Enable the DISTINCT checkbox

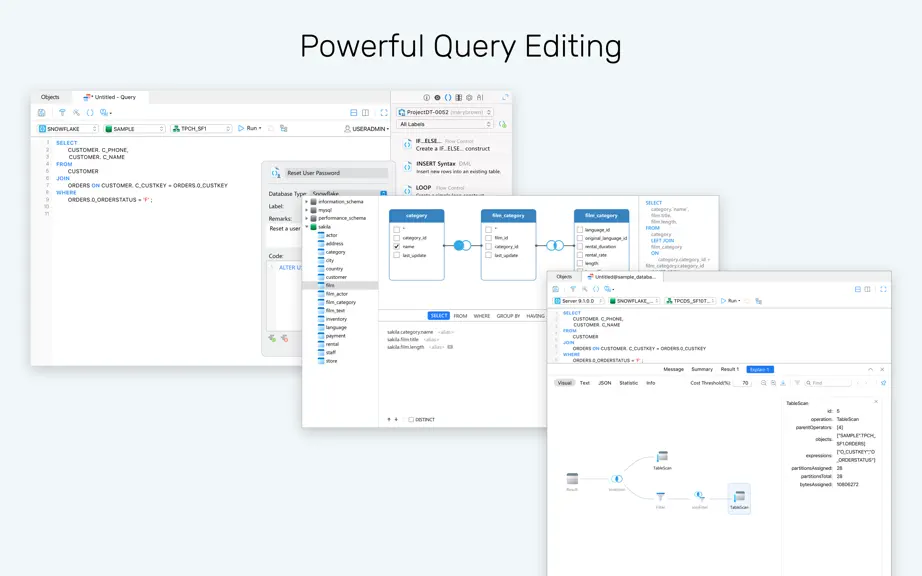click(x=411, y=420)
